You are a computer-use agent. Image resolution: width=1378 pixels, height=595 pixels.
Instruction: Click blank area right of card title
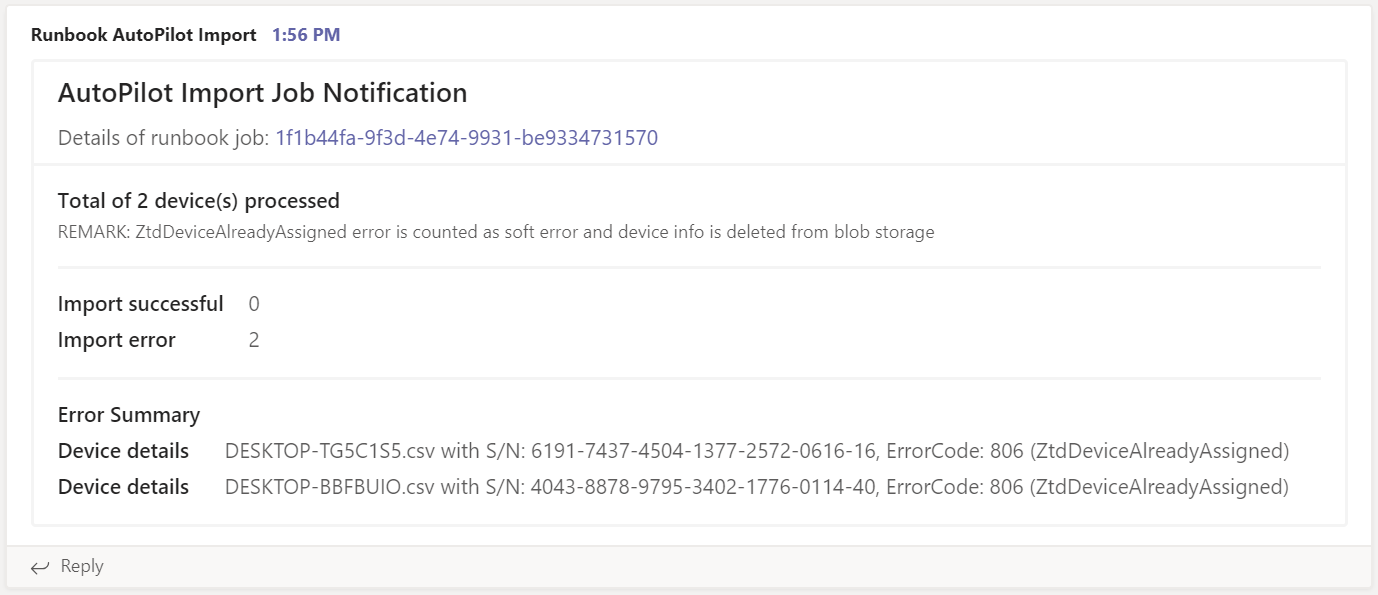(x=900, y=93)
